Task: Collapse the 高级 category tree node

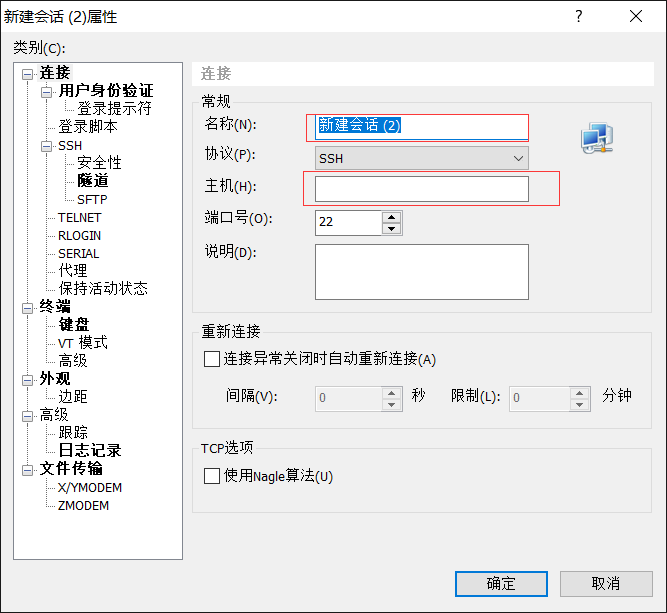Action: [27, 416]
